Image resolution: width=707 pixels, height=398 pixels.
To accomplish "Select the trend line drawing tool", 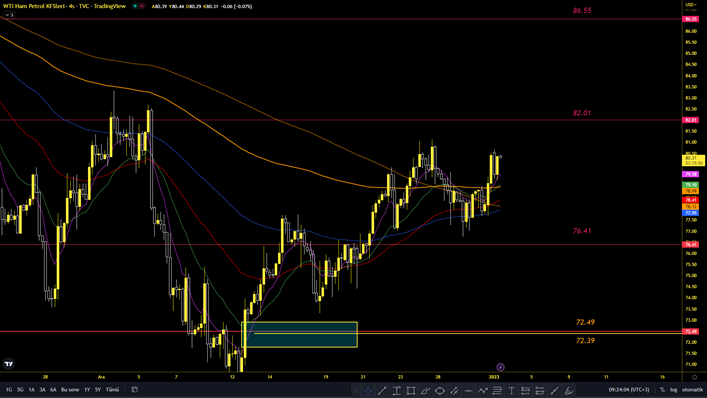I will pos(382,390).
